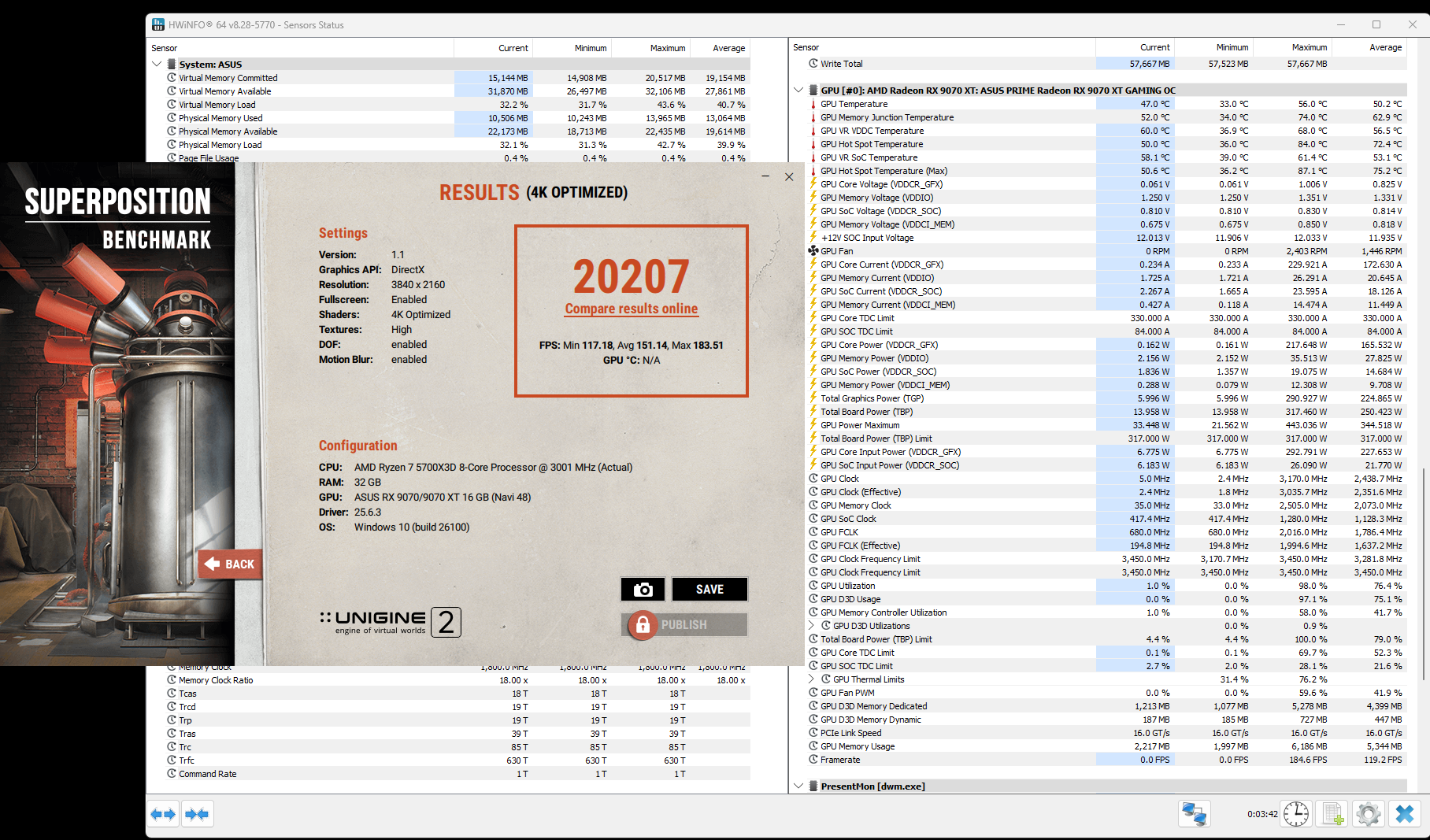This screenshot has height=840, width=1430.
Task: Collapse the GPU [#0] AMD Radeon group
Action: point(798,91)
